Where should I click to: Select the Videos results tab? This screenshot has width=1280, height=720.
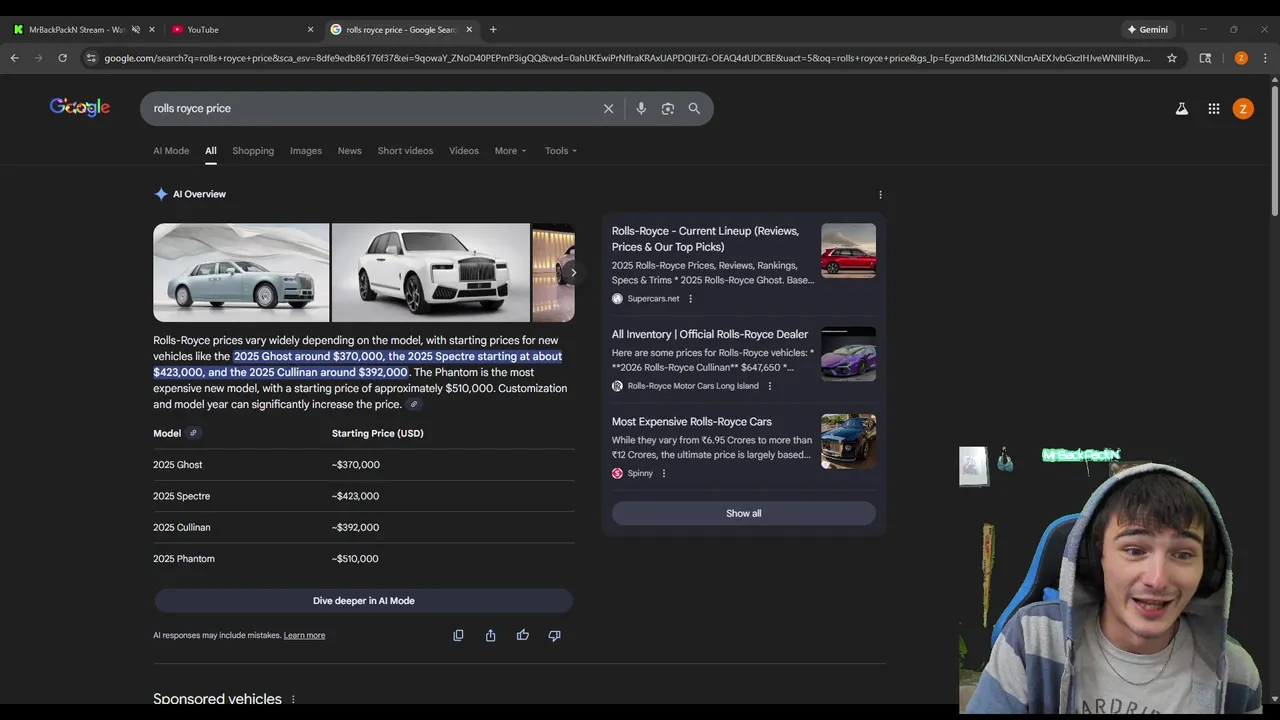point(464,151)
